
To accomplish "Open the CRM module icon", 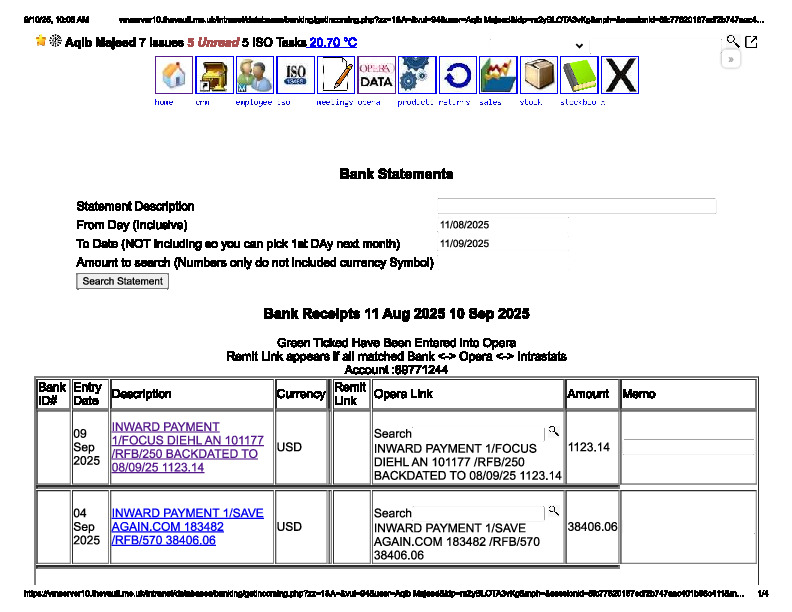I will pos(214,75).
